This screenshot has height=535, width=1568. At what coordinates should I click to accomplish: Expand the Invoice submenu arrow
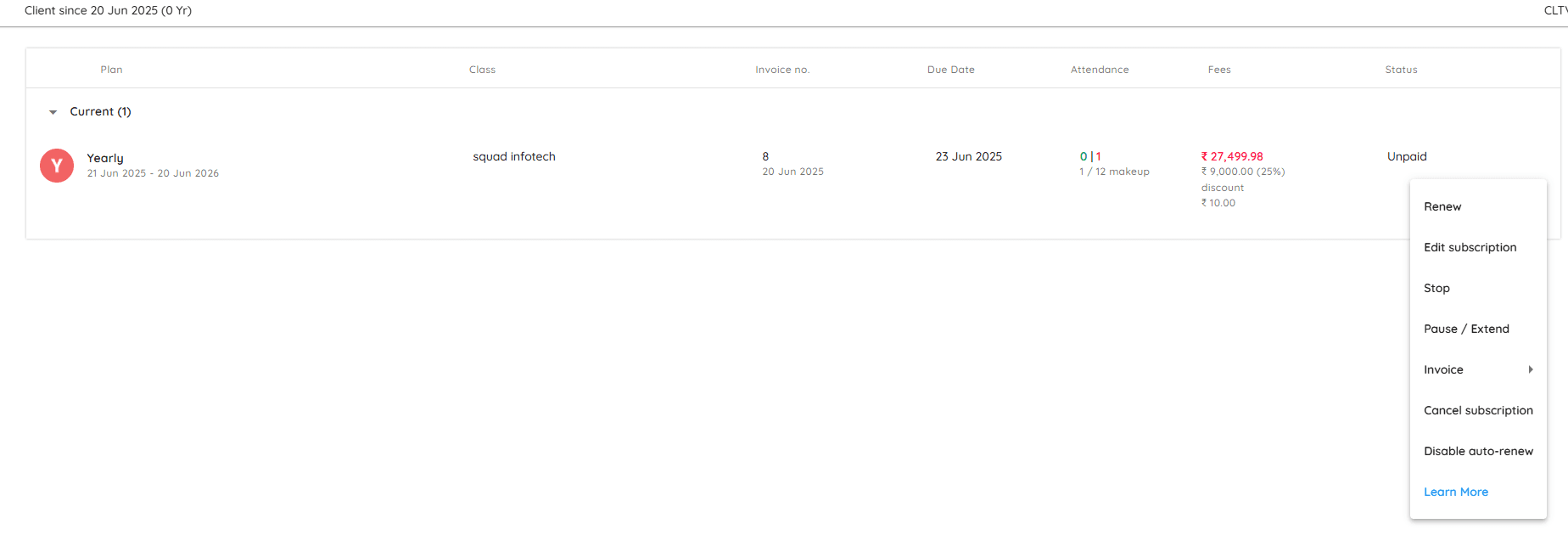point(1531,369)
